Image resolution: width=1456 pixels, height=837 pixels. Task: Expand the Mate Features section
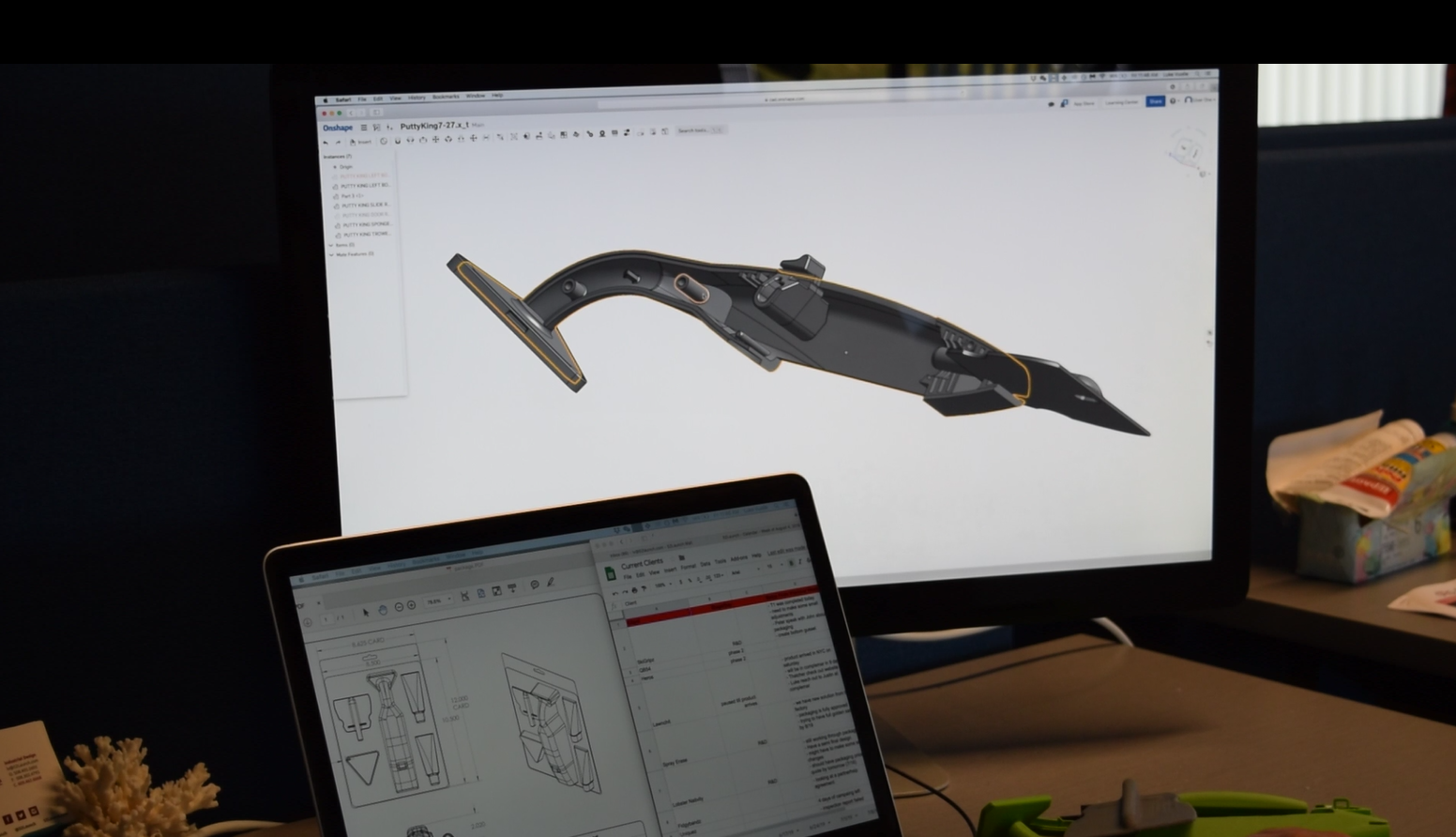[x=331, y=253]
